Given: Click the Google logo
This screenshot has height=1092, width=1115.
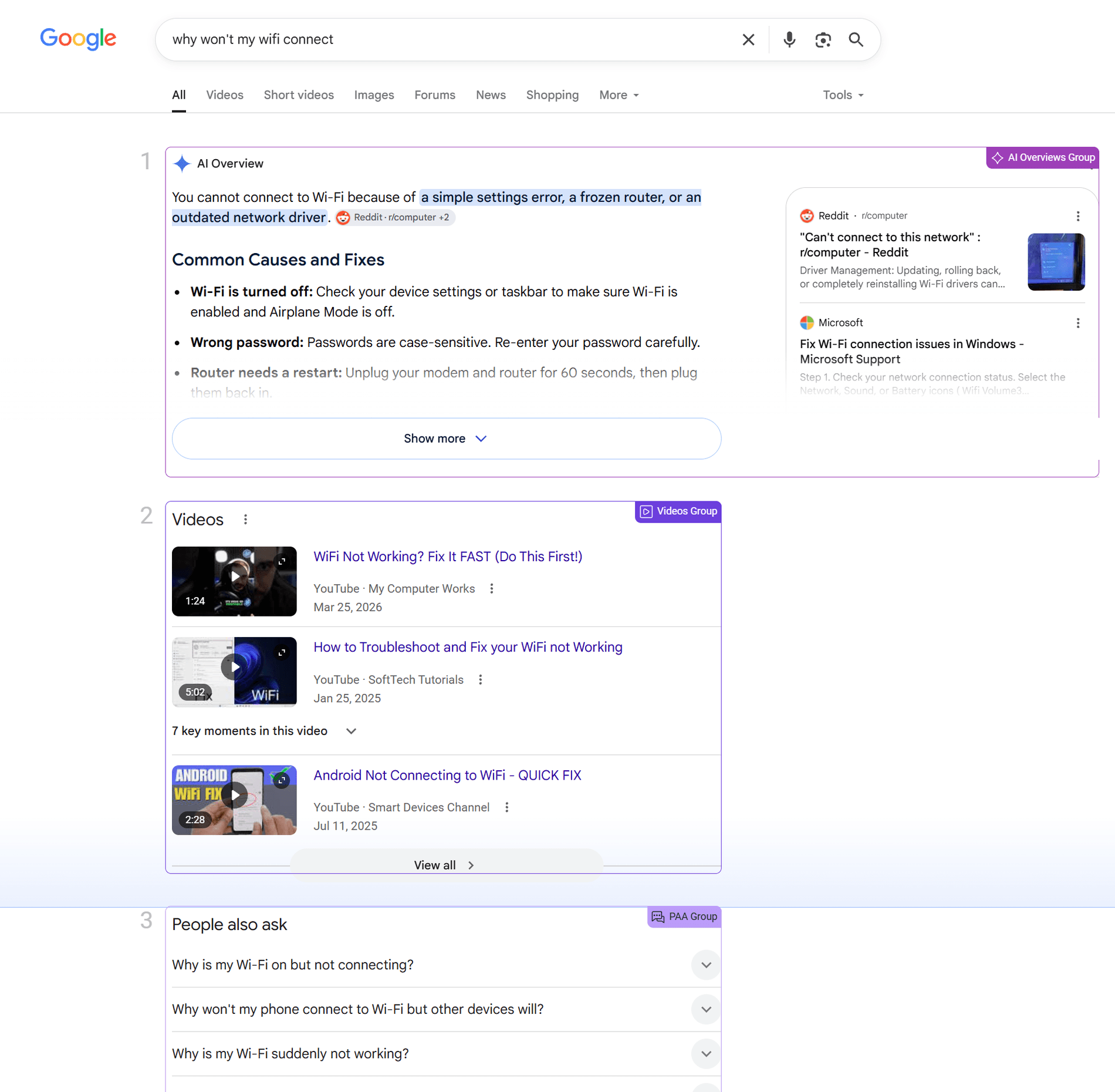Looking at the screenshot, I should click(x=78, y=39).
